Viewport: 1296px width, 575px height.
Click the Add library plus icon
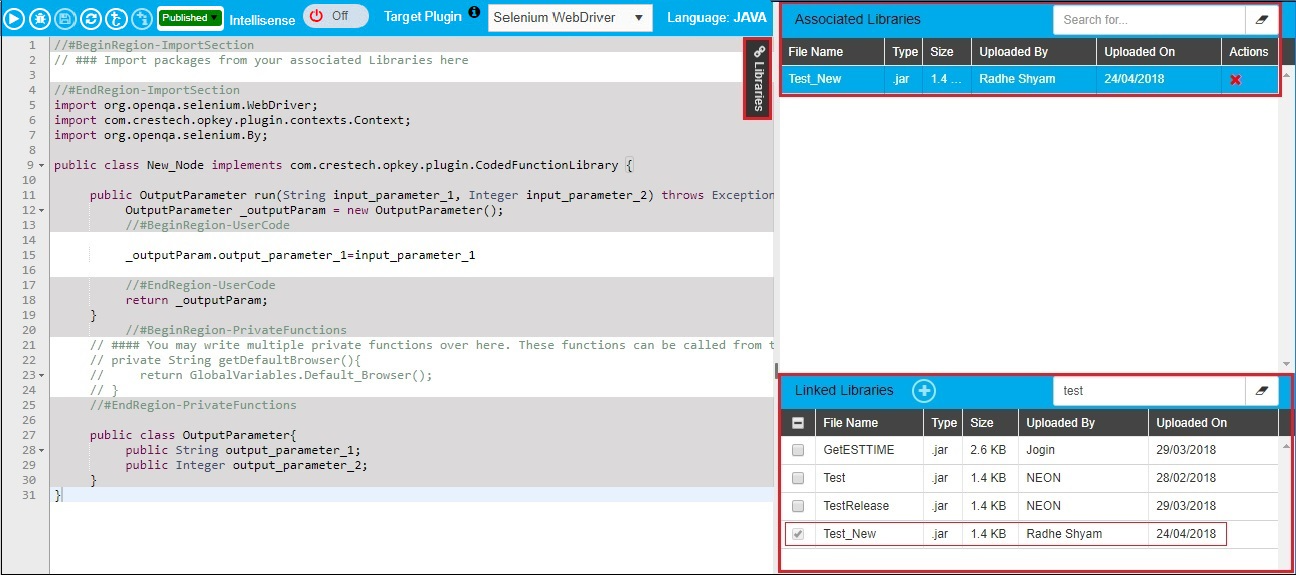click(x=924, y=391)
